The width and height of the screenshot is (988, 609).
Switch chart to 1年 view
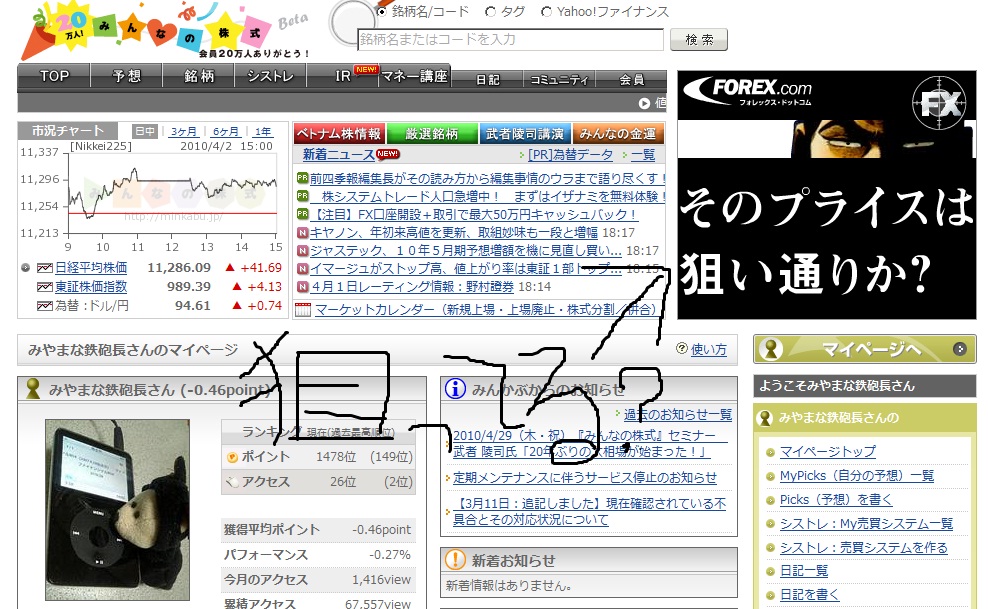[263, 131]
